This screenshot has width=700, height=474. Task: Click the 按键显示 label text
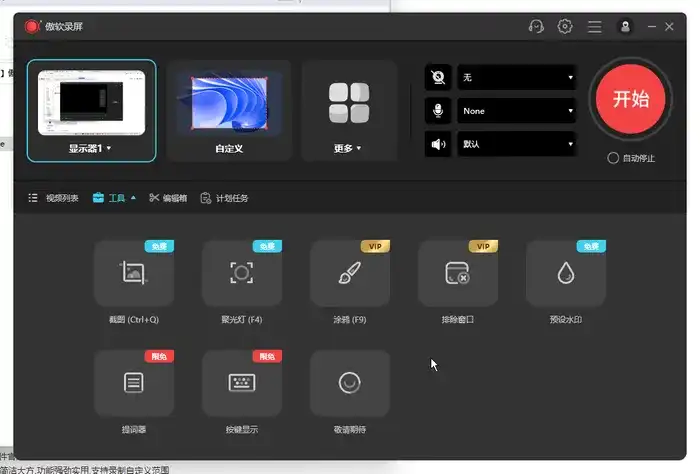[242, 429]
